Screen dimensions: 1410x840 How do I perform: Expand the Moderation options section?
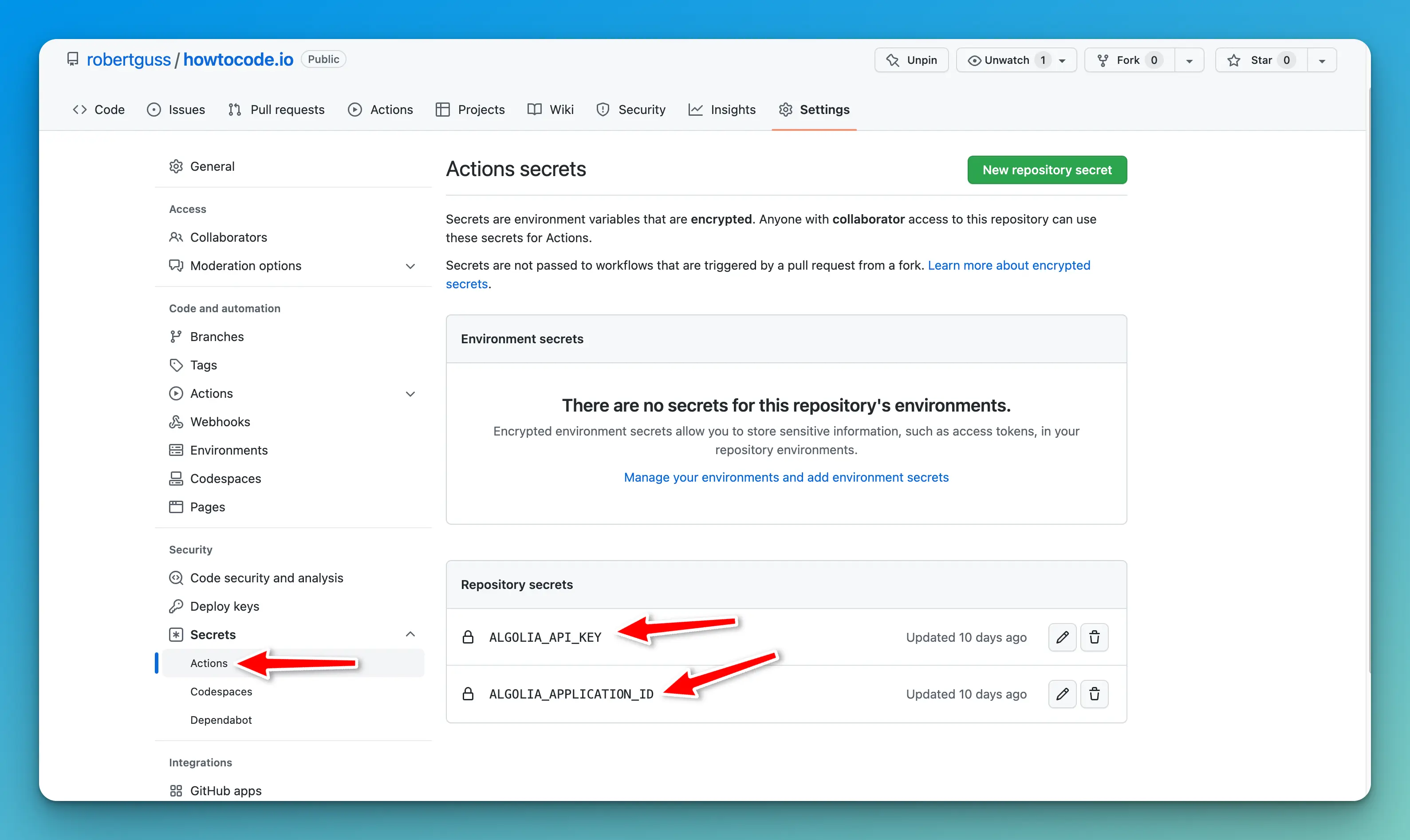click(x=410, y=266)
